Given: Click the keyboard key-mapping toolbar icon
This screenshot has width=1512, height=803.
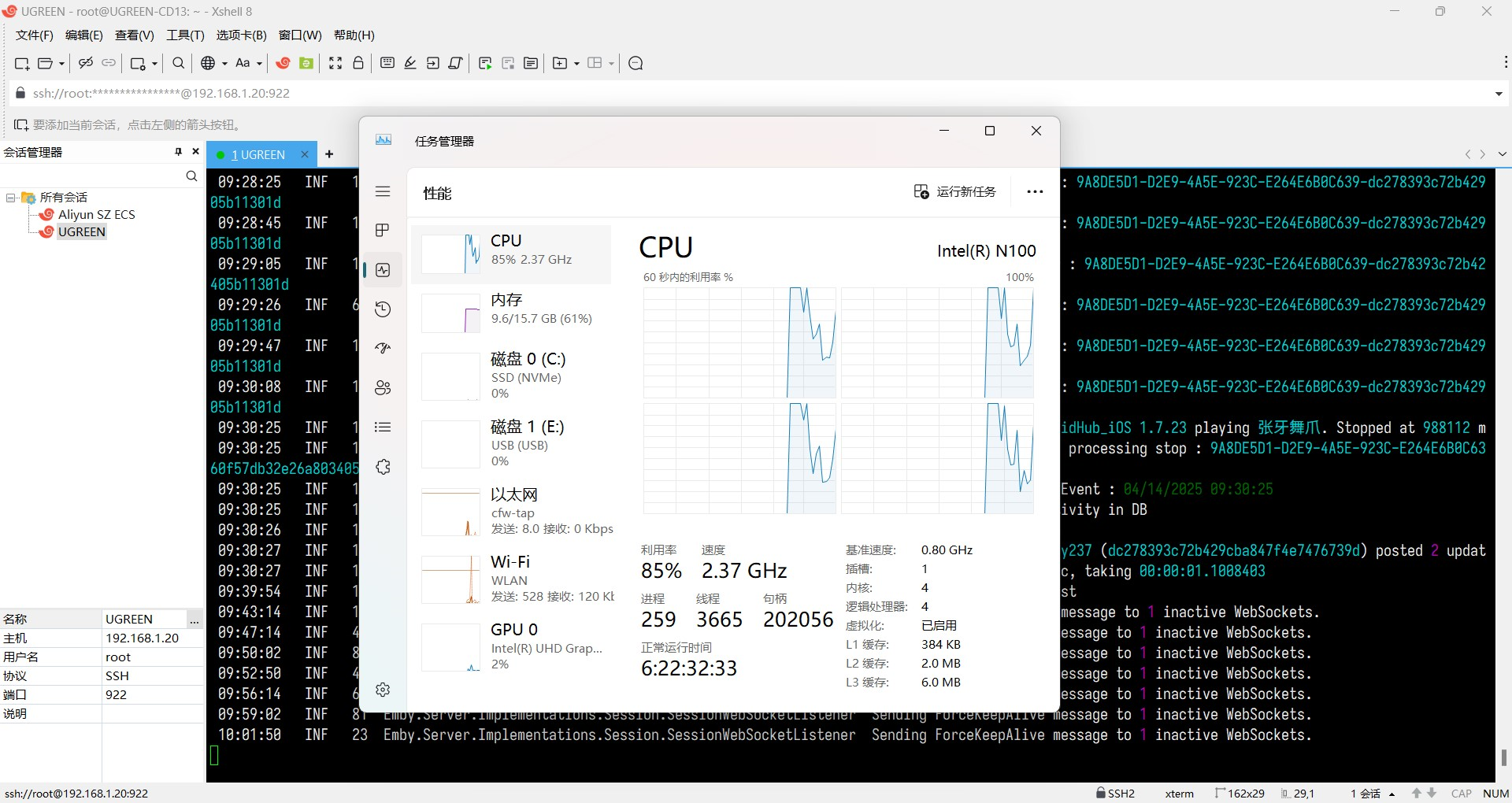Looking at the screenshot, I should pos(387,63).
